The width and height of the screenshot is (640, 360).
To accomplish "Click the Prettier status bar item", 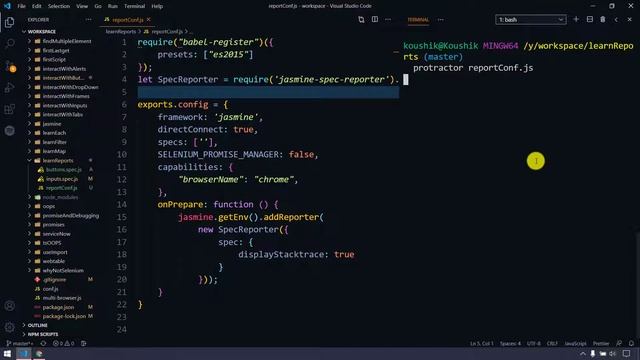I will coord(601,343).
